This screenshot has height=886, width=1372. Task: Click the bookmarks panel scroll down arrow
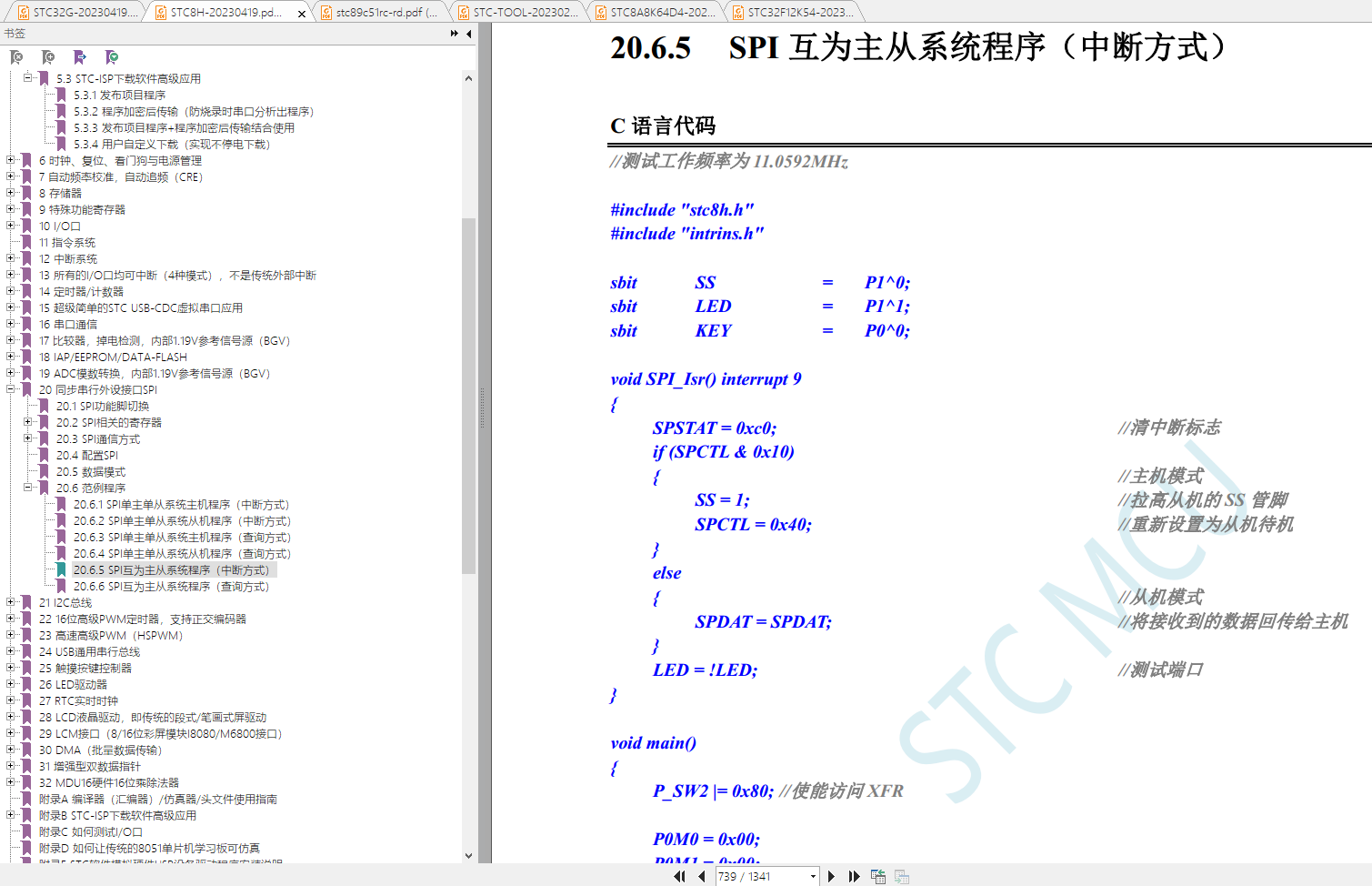pyautogui.click(x=468, y=855)
